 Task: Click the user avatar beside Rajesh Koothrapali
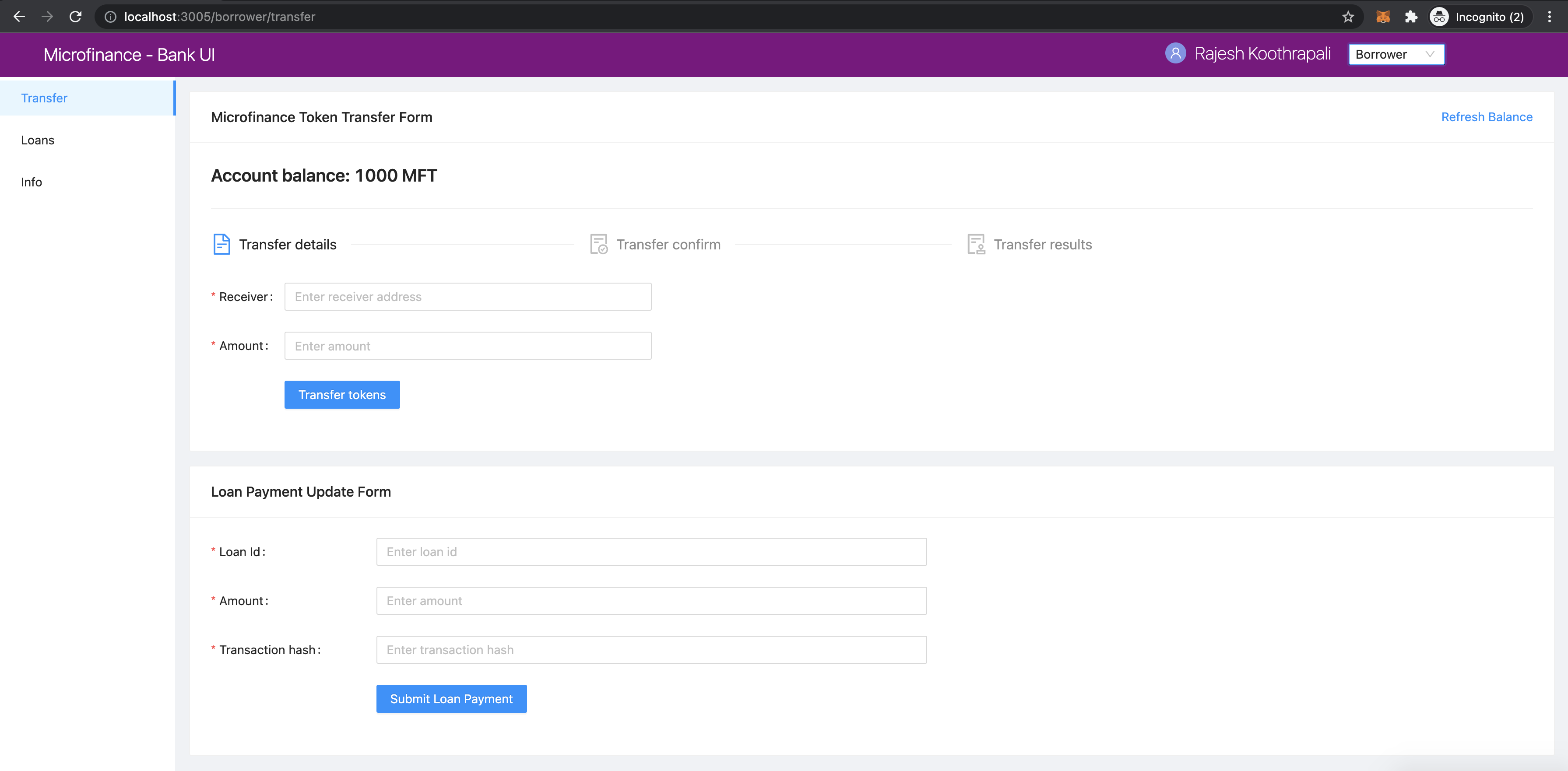click(1175, 53)
